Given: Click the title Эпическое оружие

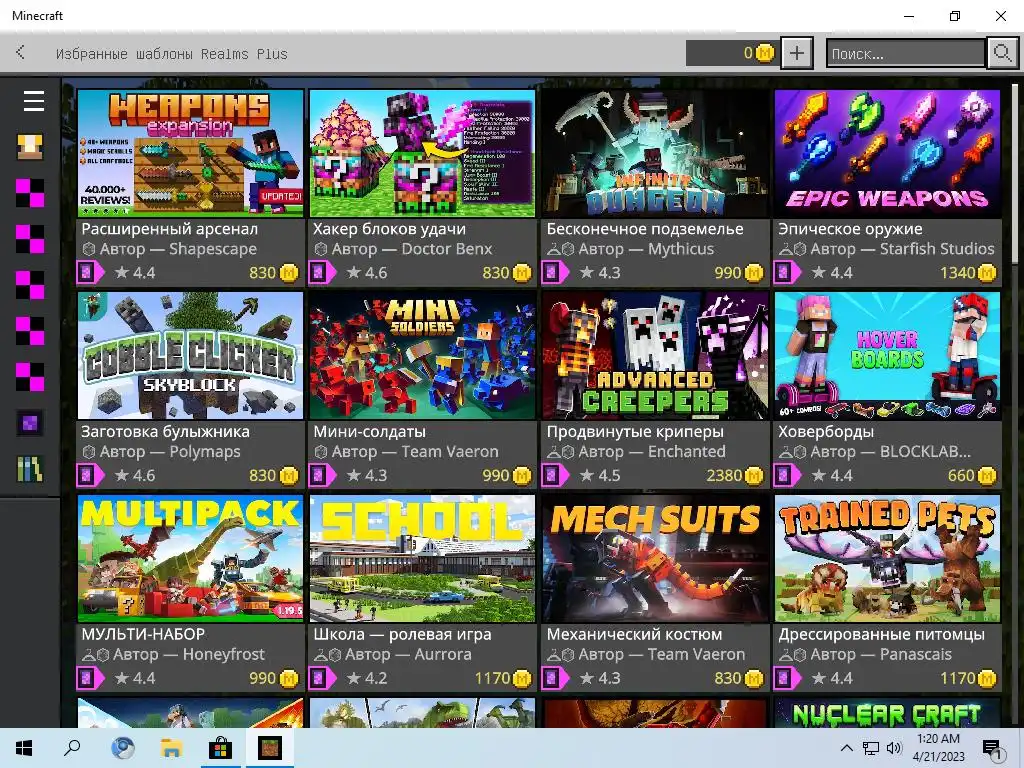Looking at the screenshot, I should click(850, 229).
